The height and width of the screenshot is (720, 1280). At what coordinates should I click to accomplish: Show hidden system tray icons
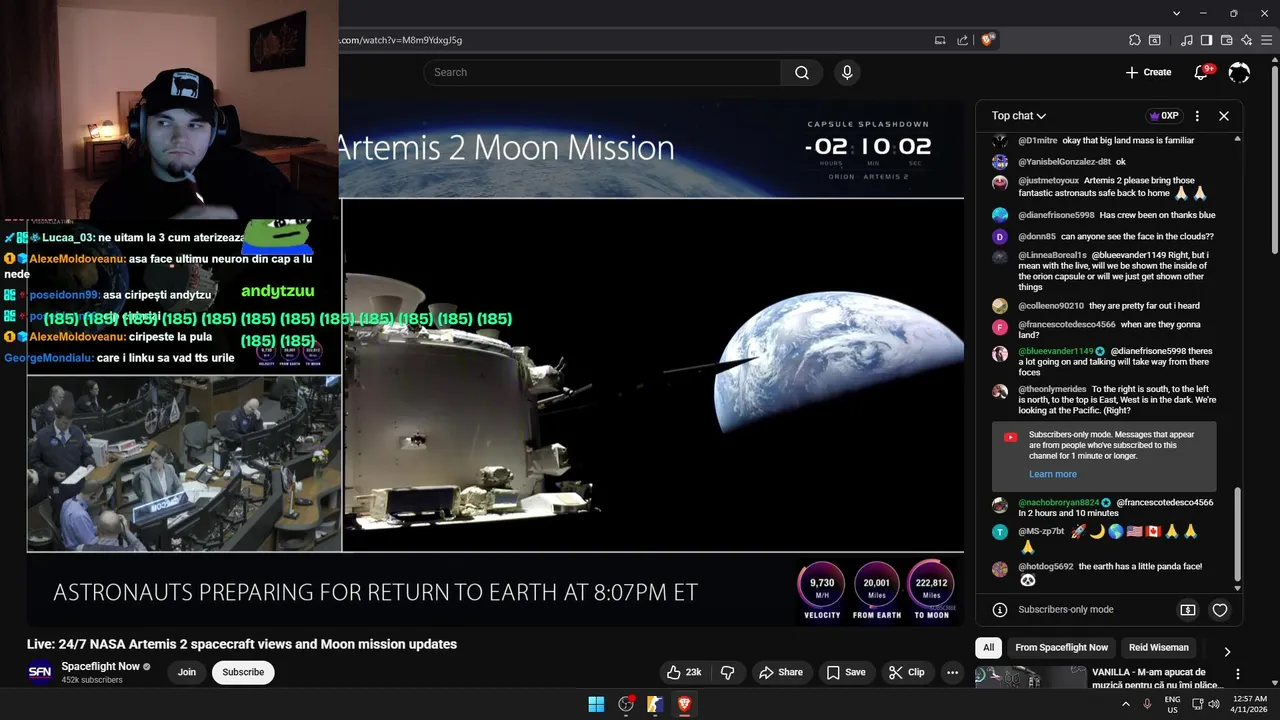click(1125, 704)
